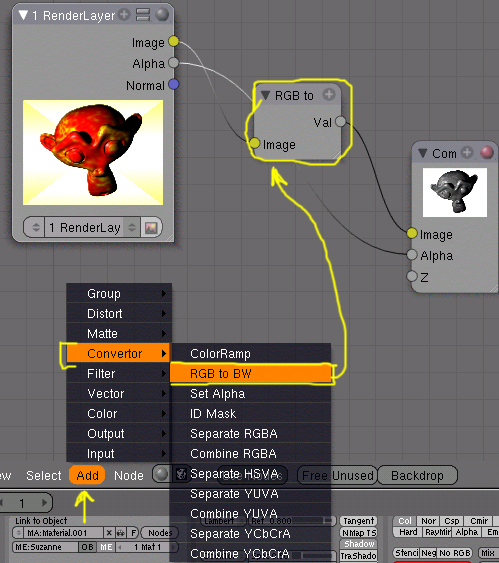Screen dimensions: 499x563
Task: Toggle the No RGB texture option
Action: pos(454,553)
